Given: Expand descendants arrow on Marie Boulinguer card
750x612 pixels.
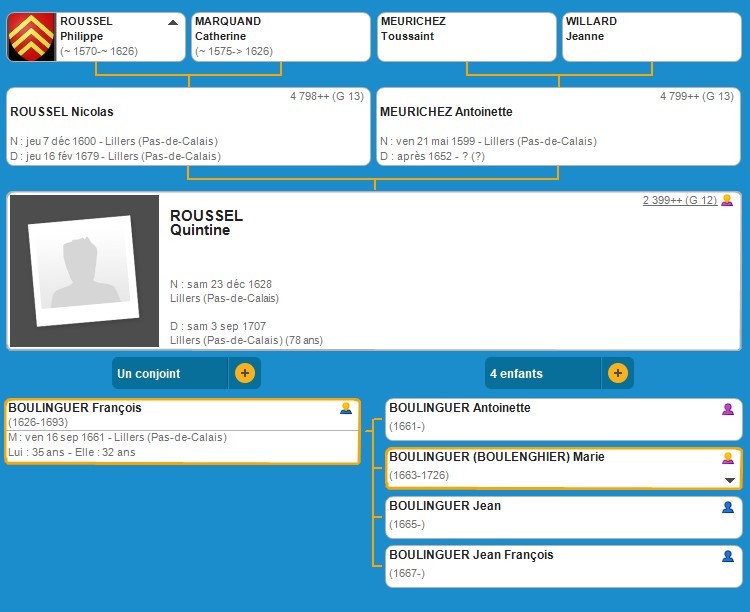Looking at the screenshot, I should coord(729,480).
